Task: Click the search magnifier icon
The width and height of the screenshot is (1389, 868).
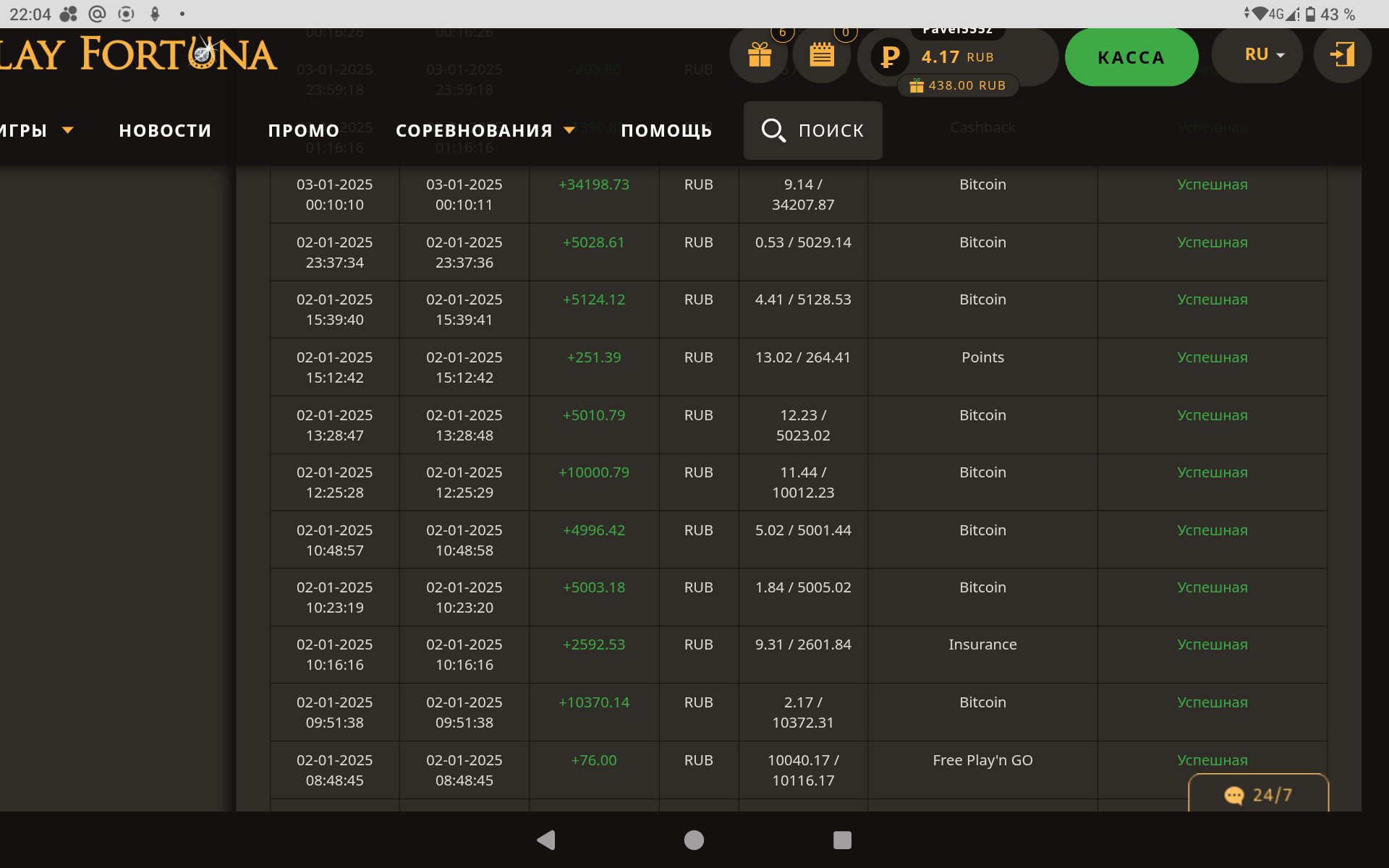Action: tap(773, 130)
